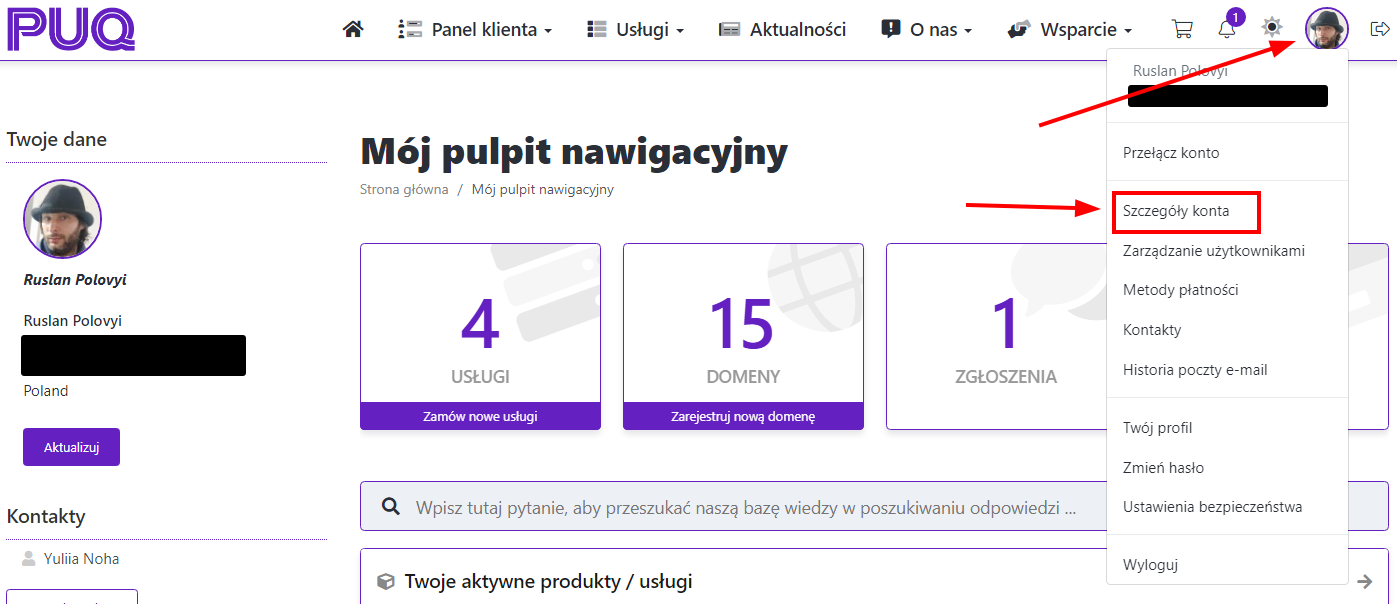This screenshot has width=1397, height=604.
Task: Click the user avatar in the top bar
Action: pos(1327,28)
